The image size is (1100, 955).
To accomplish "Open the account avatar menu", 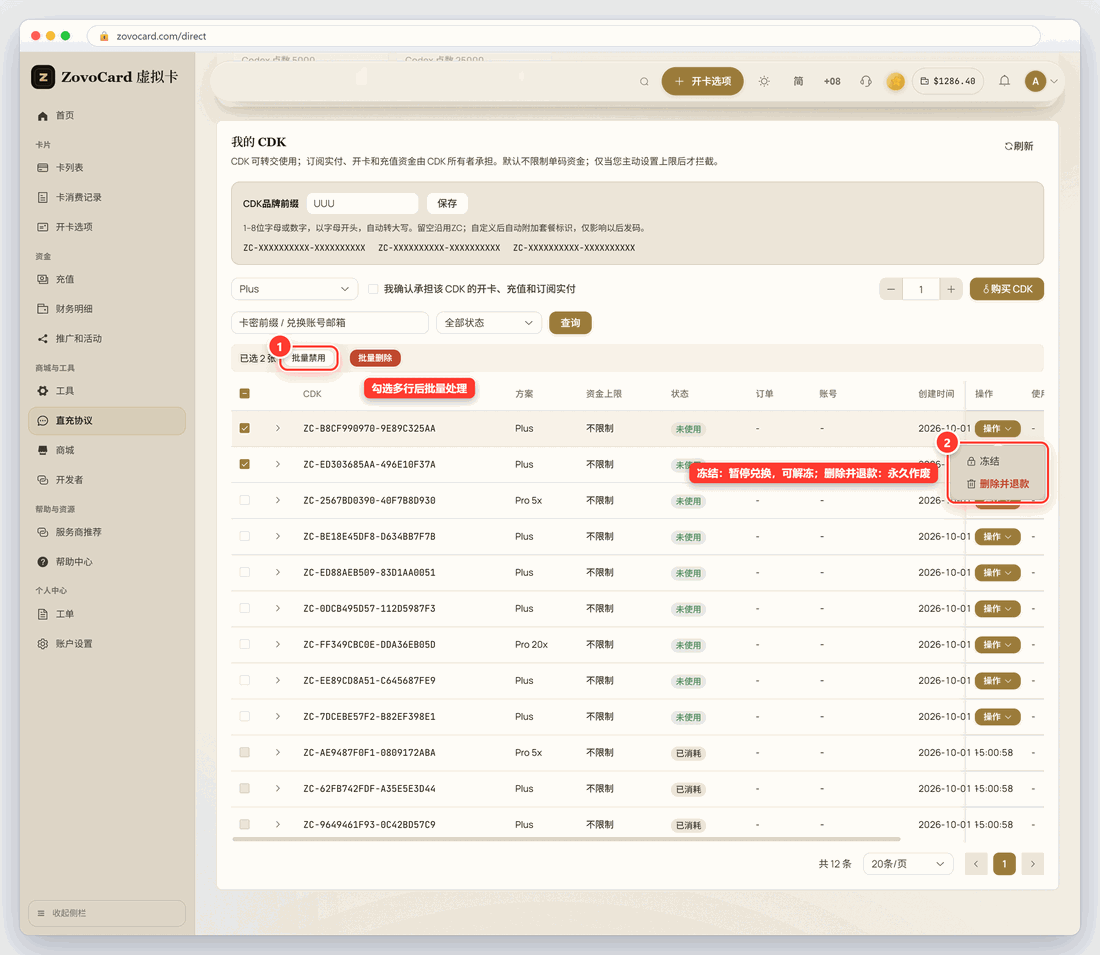I will (1035, 81).
